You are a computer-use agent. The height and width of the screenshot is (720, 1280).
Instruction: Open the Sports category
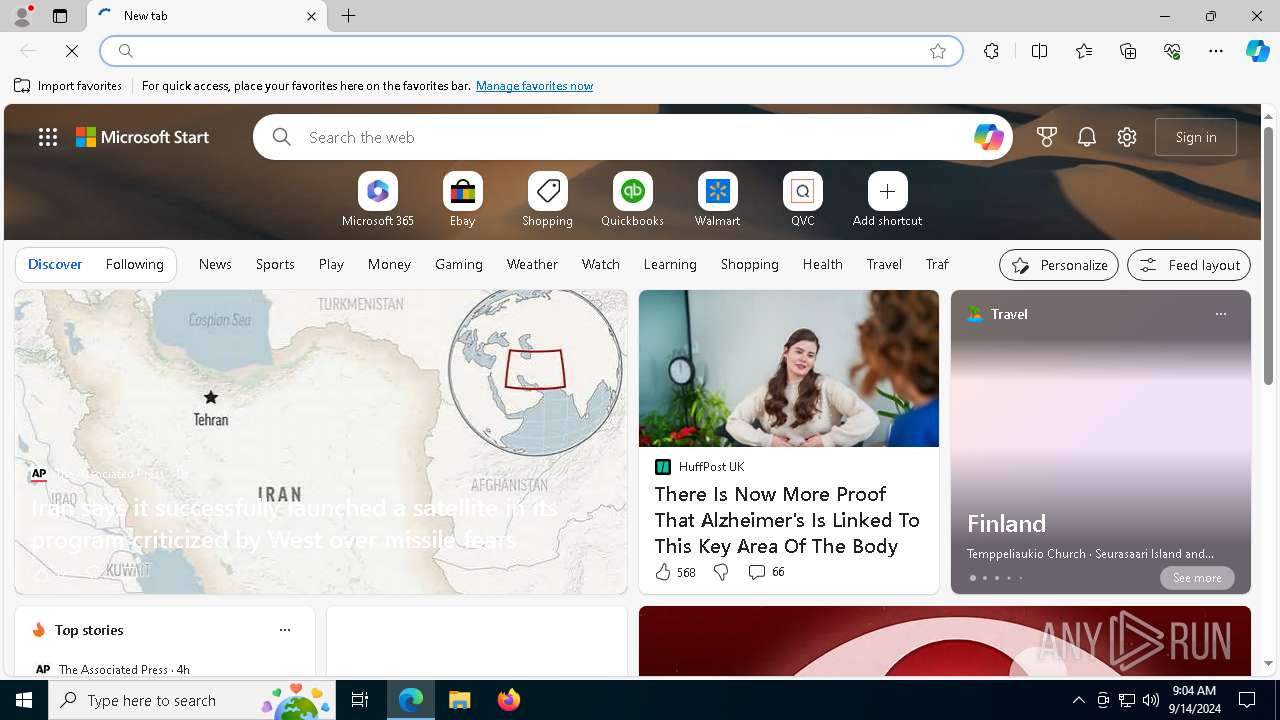(275, 264)
